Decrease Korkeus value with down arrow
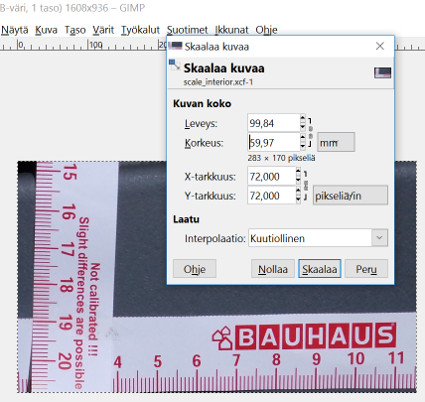The width and height of the screenshot is (425, 402). 302,146
